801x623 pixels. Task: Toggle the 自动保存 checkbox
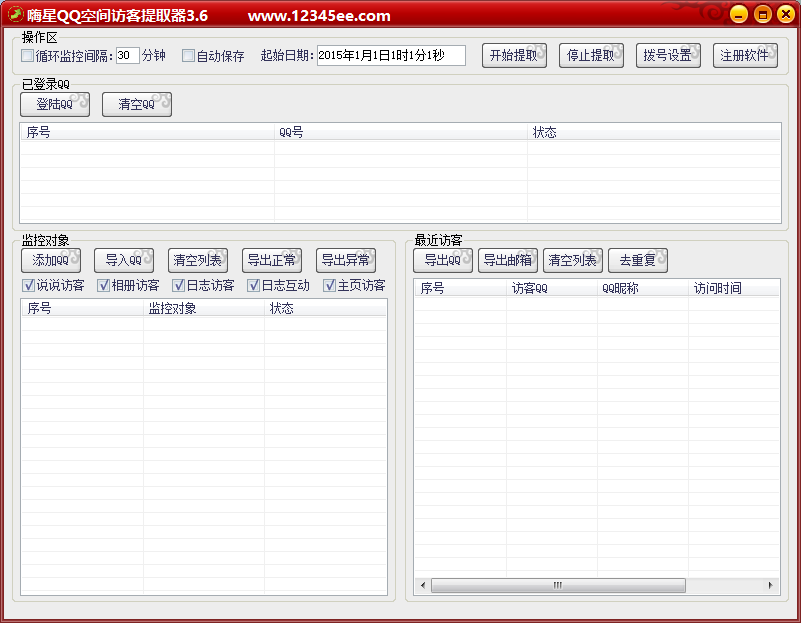[x=188, y=56]
